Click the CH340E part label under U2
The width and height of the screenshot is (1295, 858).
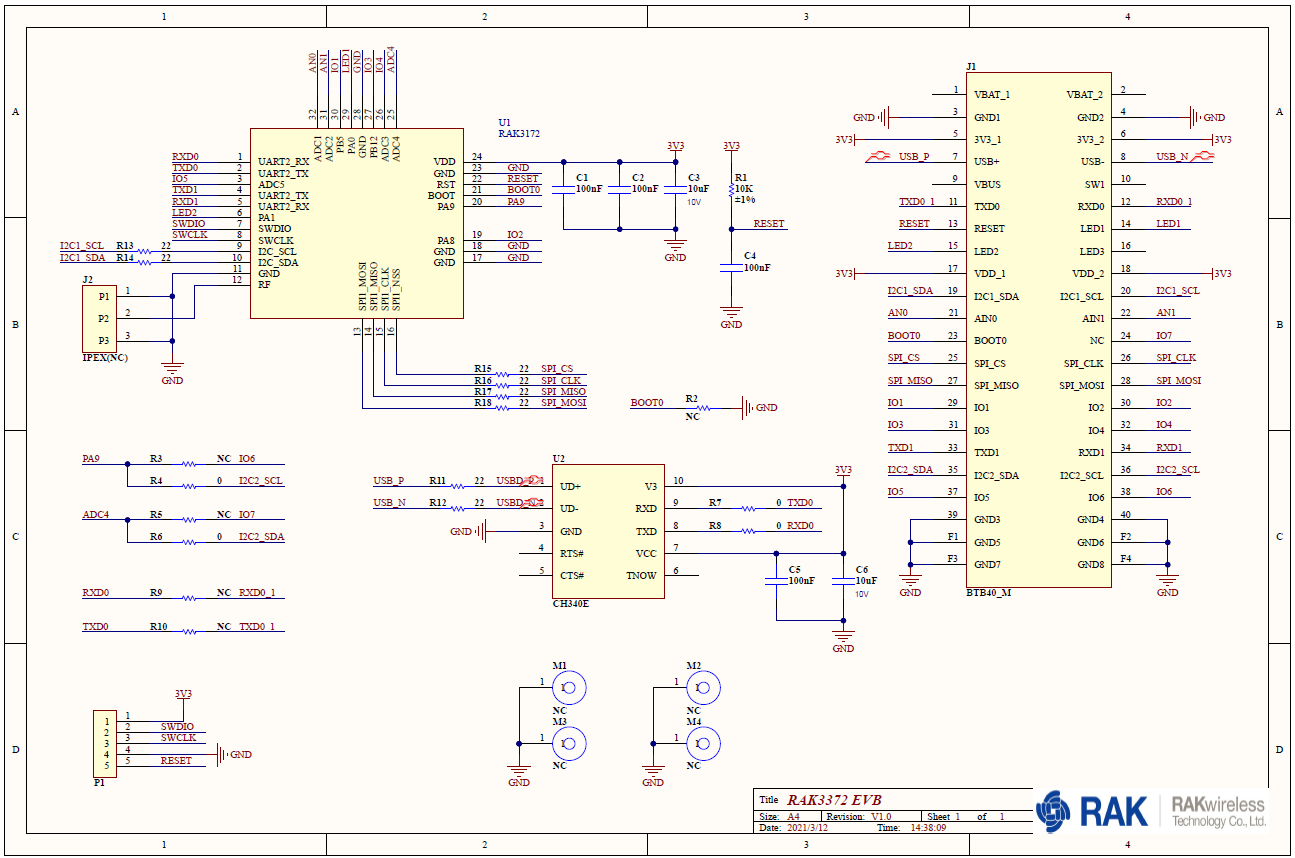(571, 605)
